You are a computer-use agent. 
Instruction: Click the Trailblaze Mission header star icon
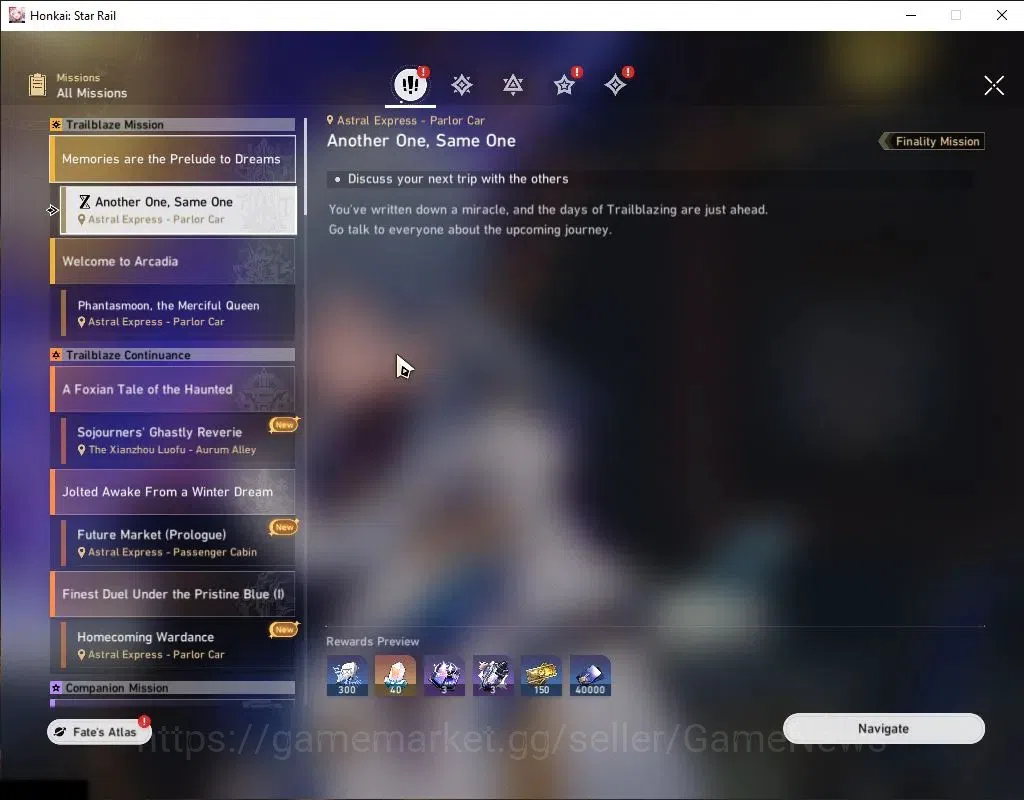[56, 125]
